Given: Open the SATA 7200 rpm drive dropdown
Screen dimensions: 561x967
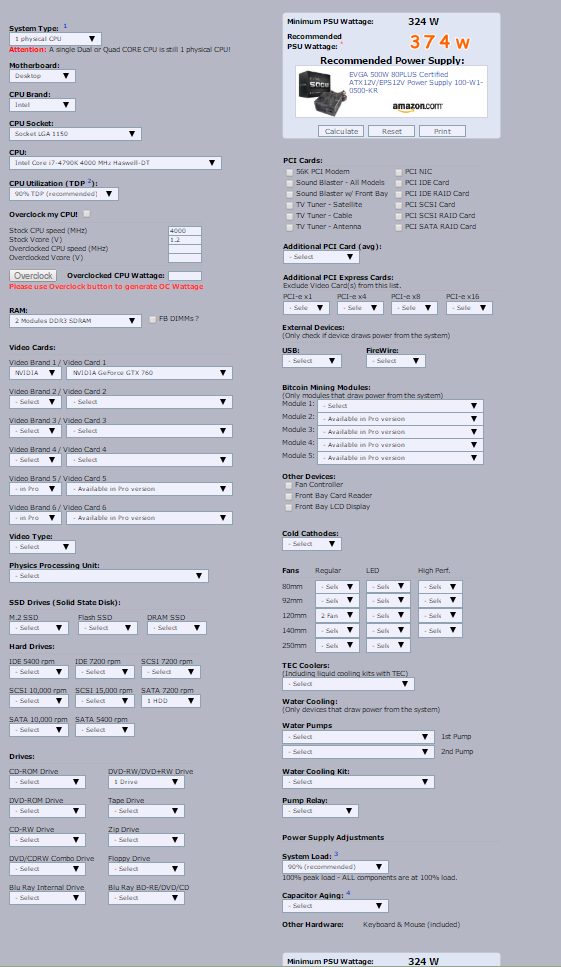Looking at the screenshot, I should [171, 701].
